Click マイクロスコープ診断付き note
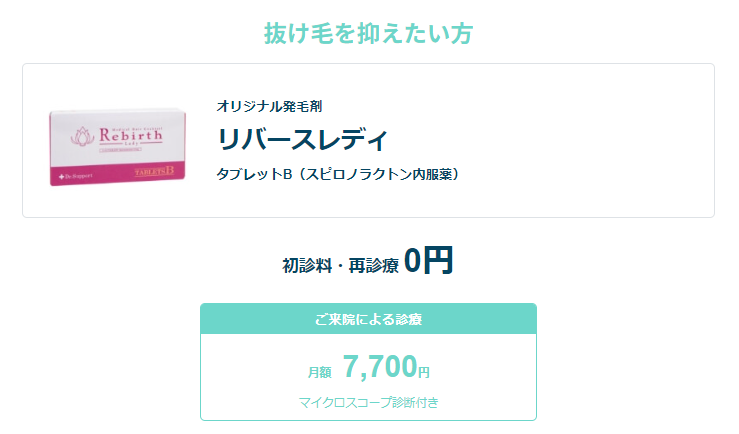739x434 pixels. pyautogui.click(x=369, y=402)
